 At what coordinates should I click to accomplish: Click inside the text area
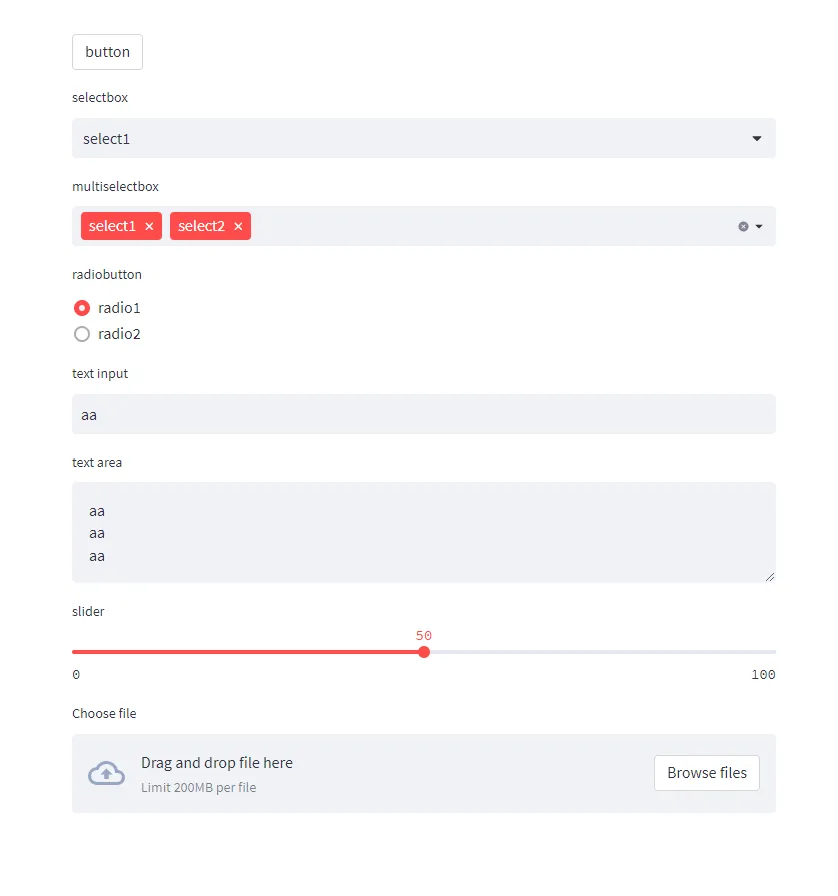[424, 533]
